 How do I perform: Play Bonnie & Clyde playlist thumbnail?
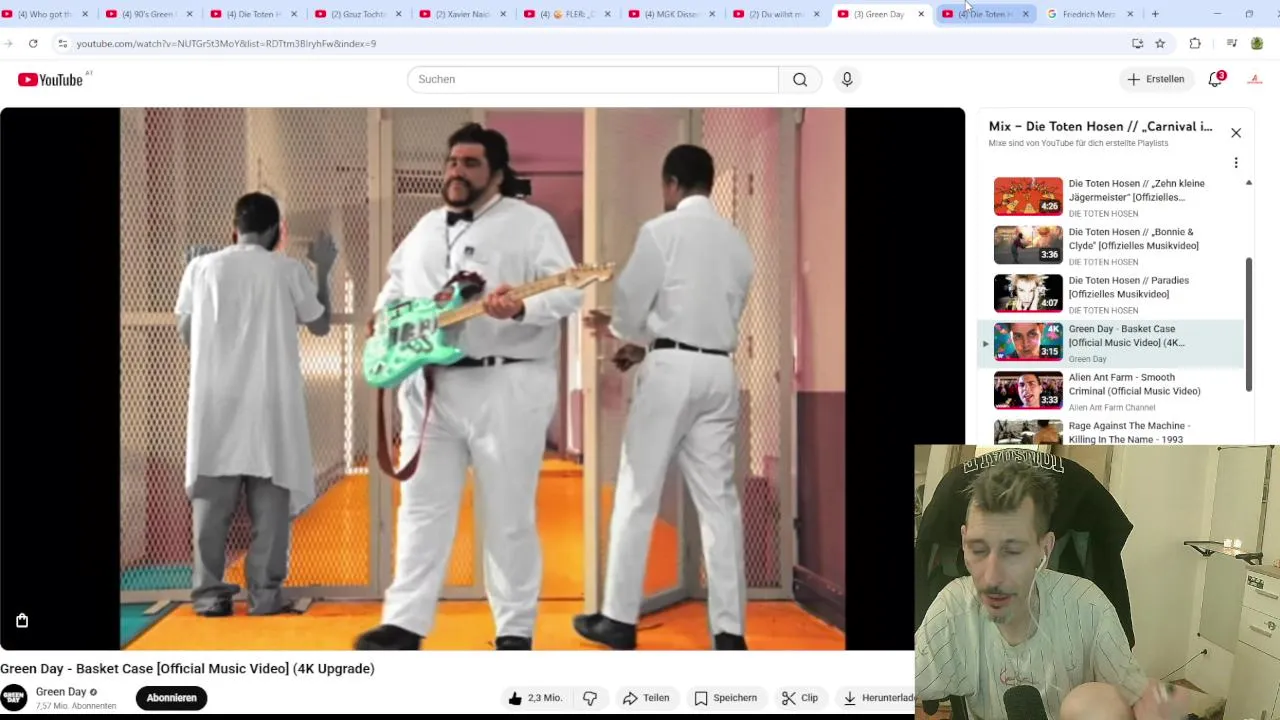(1028, 245)
